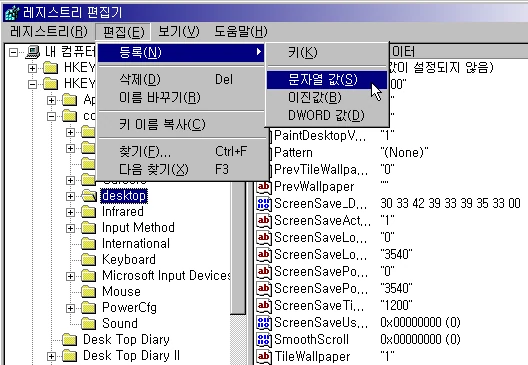The height and width of the screenshot is (365, 528).
Task: Expand Microsoft Input Devices key
Action: click(x=70, y=276)
